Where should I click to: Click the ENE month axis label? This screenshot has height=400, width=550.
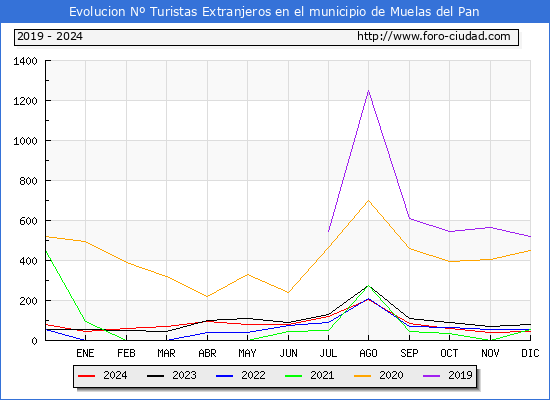[85, 353]
